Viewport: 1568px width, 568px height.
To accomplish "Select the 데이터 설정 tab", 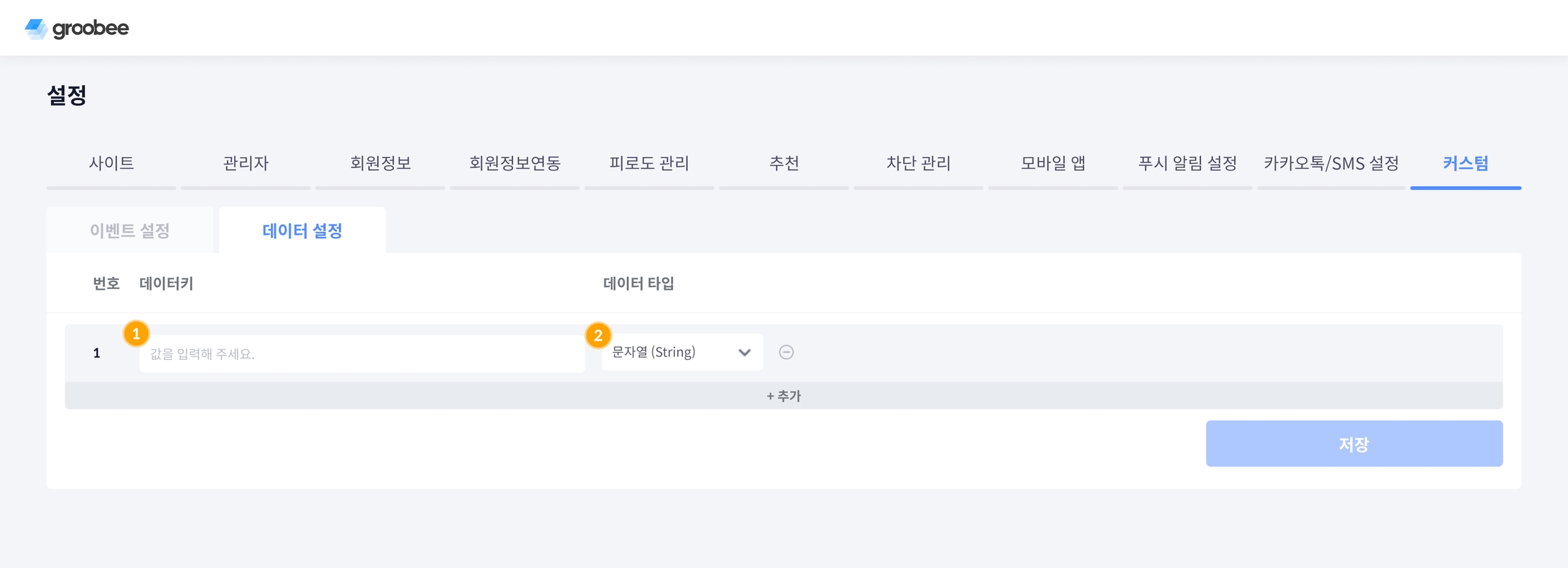I will click(x=302, y=231).
